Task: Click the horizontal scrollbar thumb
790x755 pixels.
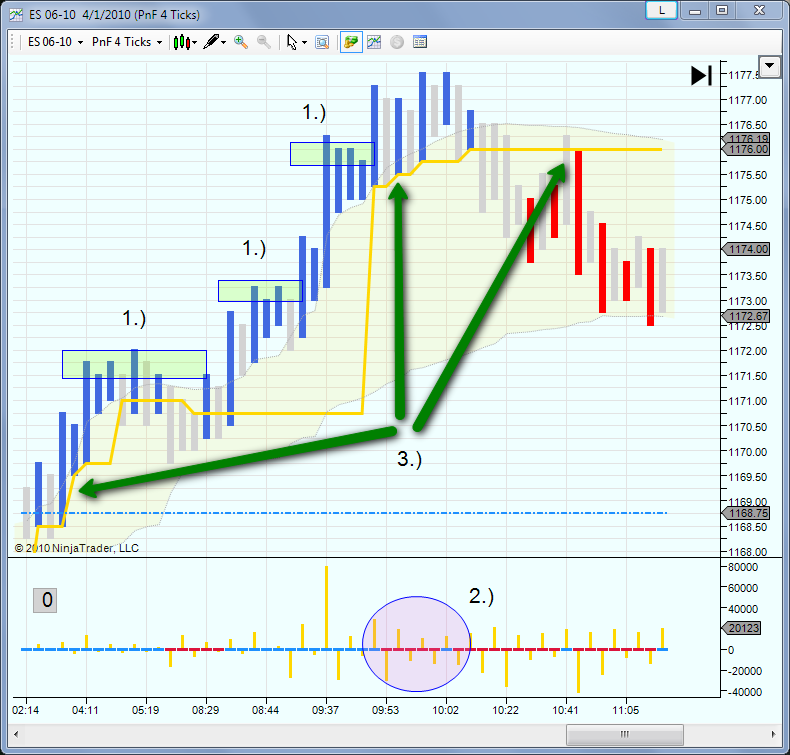Action: [625, 734]
